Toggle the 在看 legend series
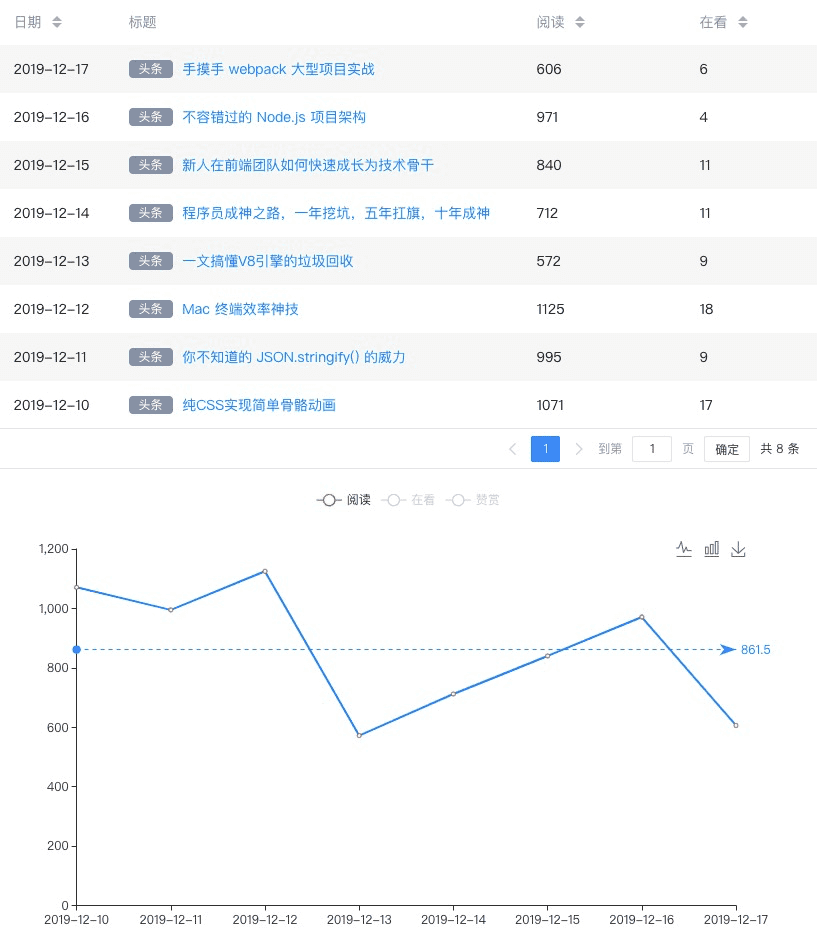Image resolution: width=817 pixels, height=937 pixels. pos(408,500)
